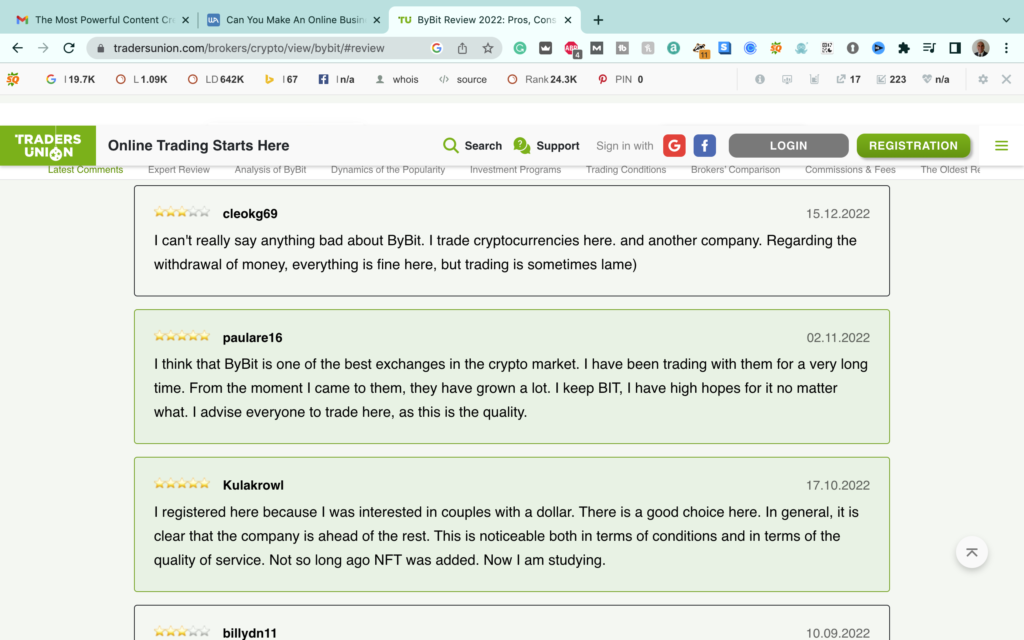Toggle the browser side panel icon

click(x=955, y=48)
